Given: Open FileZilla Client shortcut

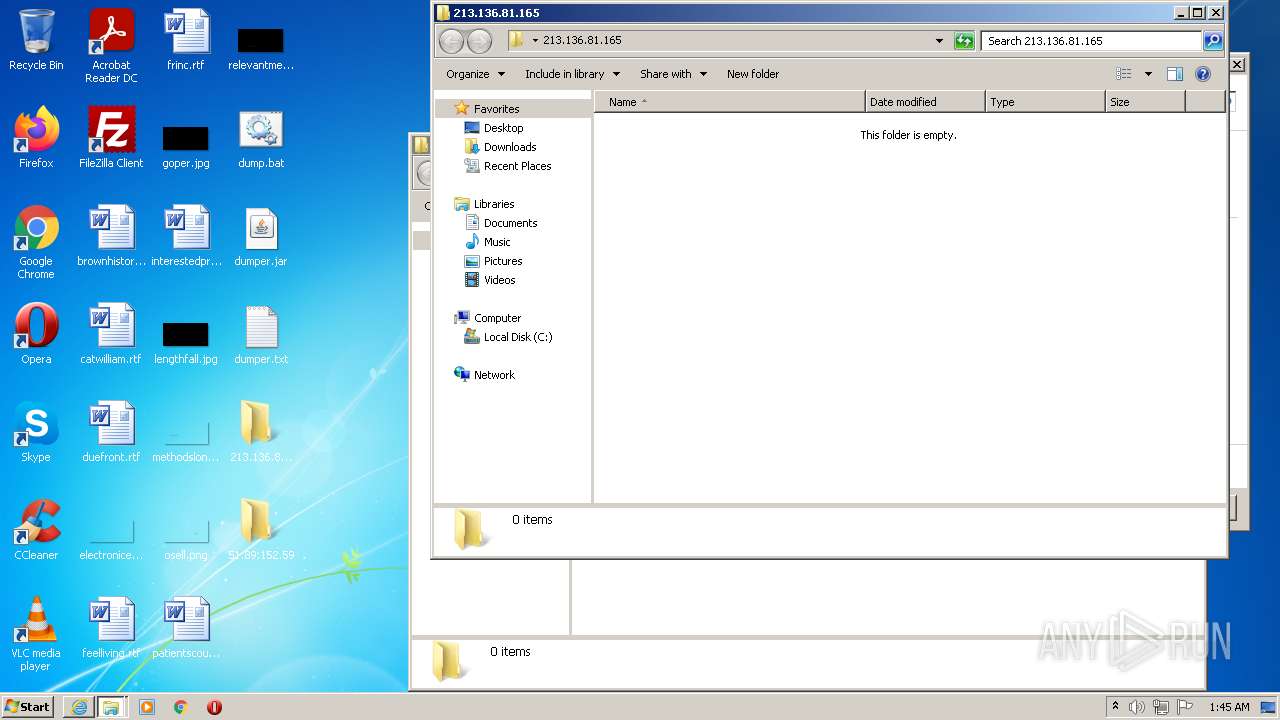Looking at the screenshot, I should [x=111, y=138].
